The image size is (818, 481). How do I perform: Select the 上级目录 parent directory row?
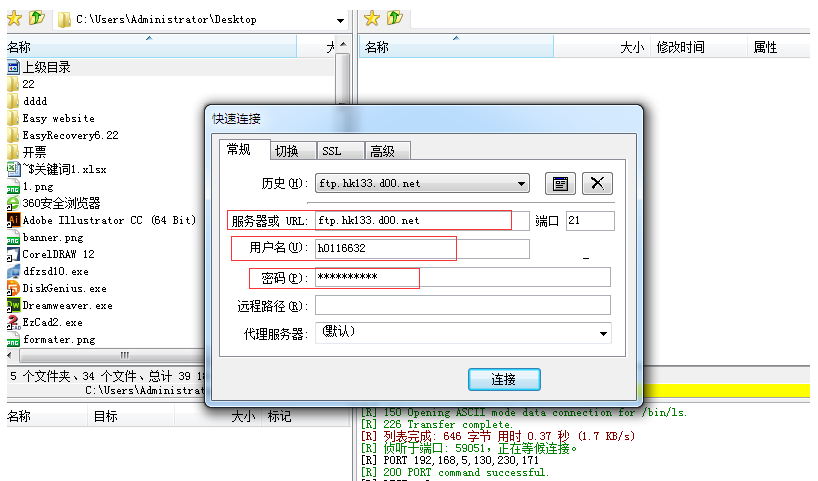coord(171,67)
